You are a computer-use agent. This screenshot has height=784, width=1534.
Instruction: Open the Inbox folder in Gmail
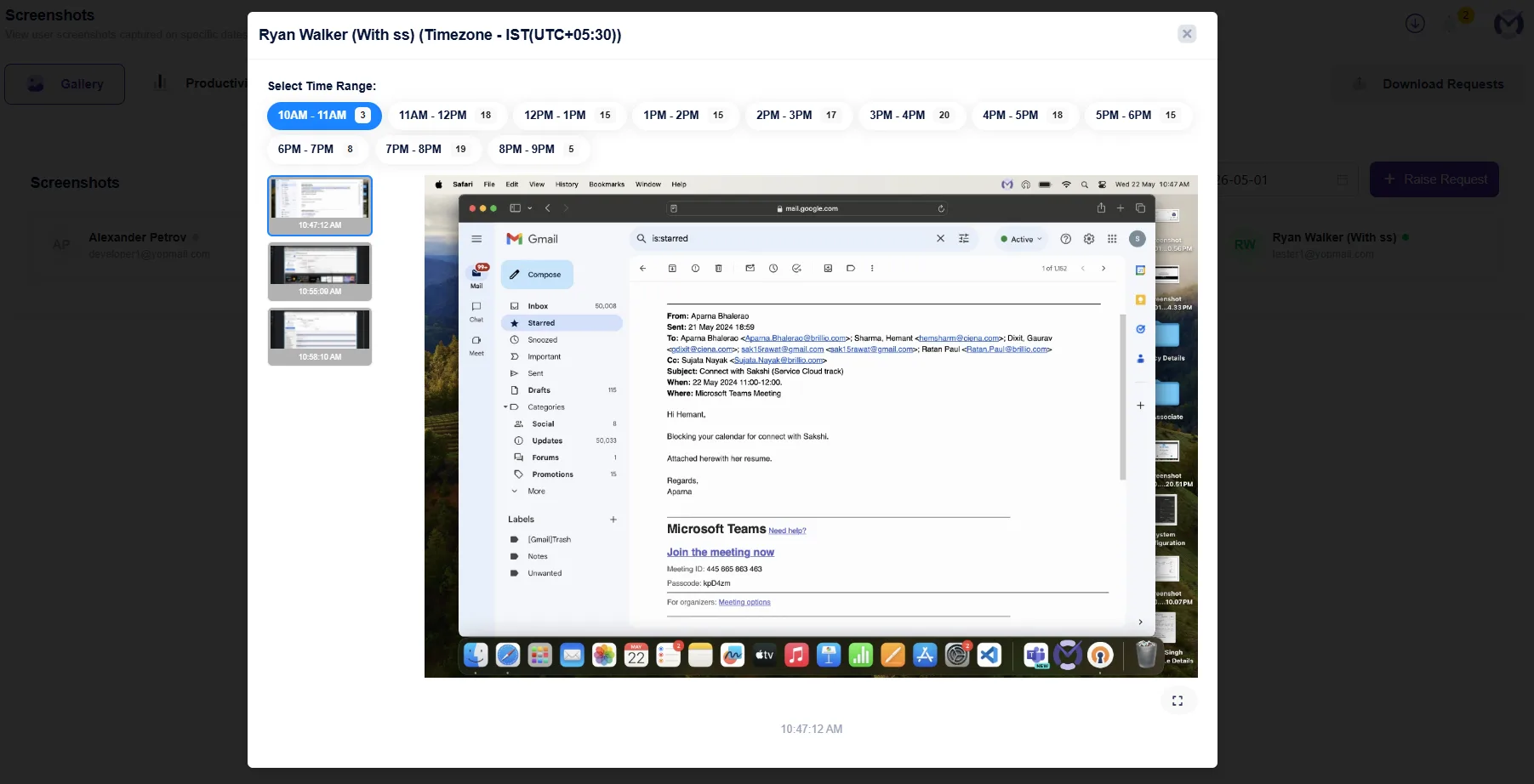pyautogui.click(x=562, y=306)
